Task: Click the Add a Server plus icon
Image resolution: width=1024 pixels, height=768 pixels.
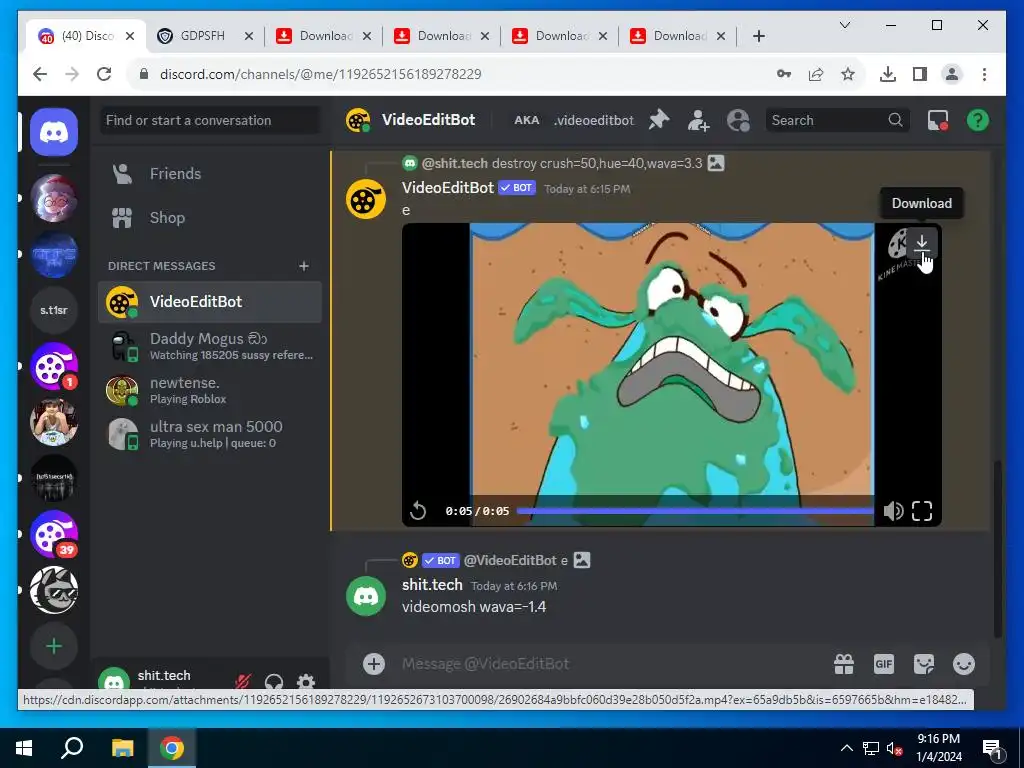Action: point(54,646)
